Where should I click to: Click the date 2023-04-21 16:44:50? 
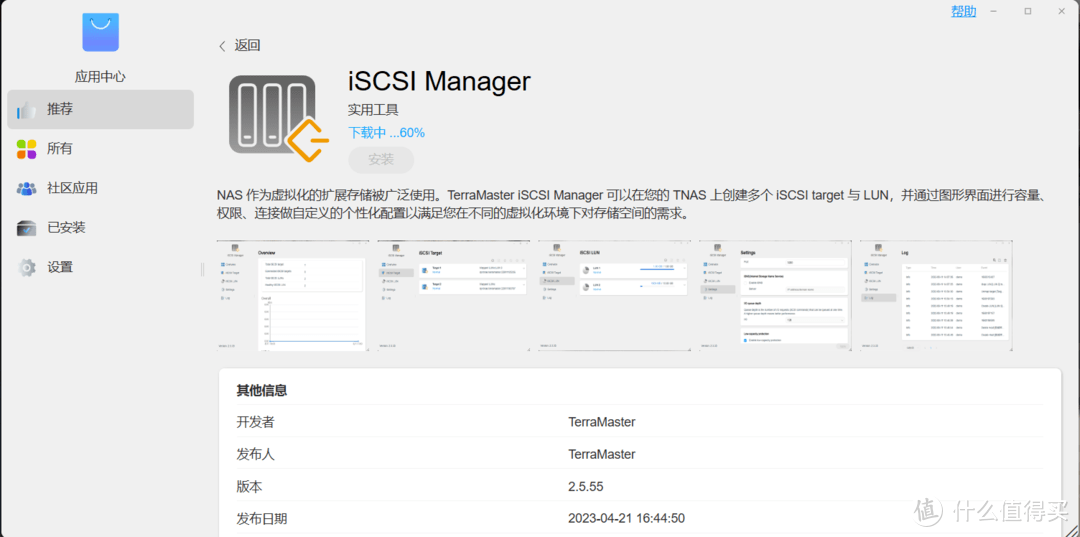pos(626,518)
